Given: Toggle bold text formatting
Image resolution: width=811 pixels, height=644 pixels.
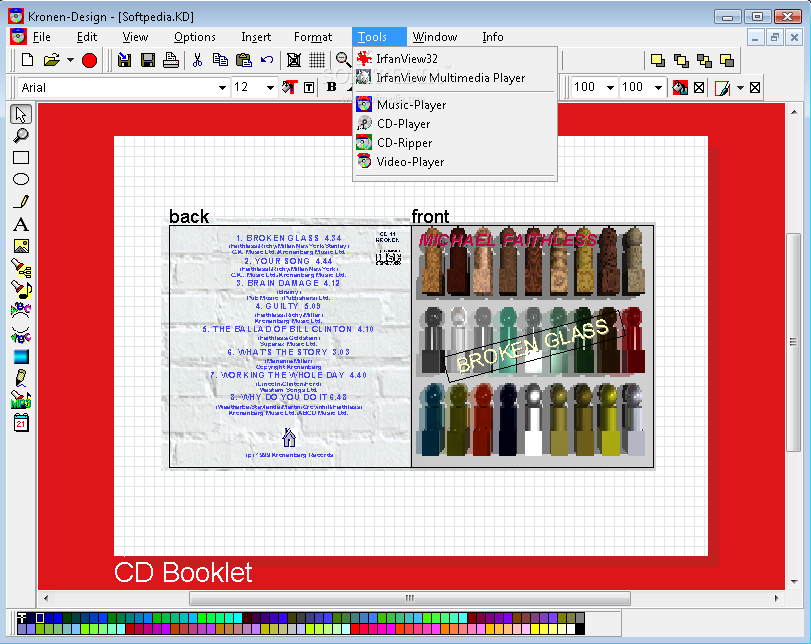Looking at the screenshot, I should (332, 87).
